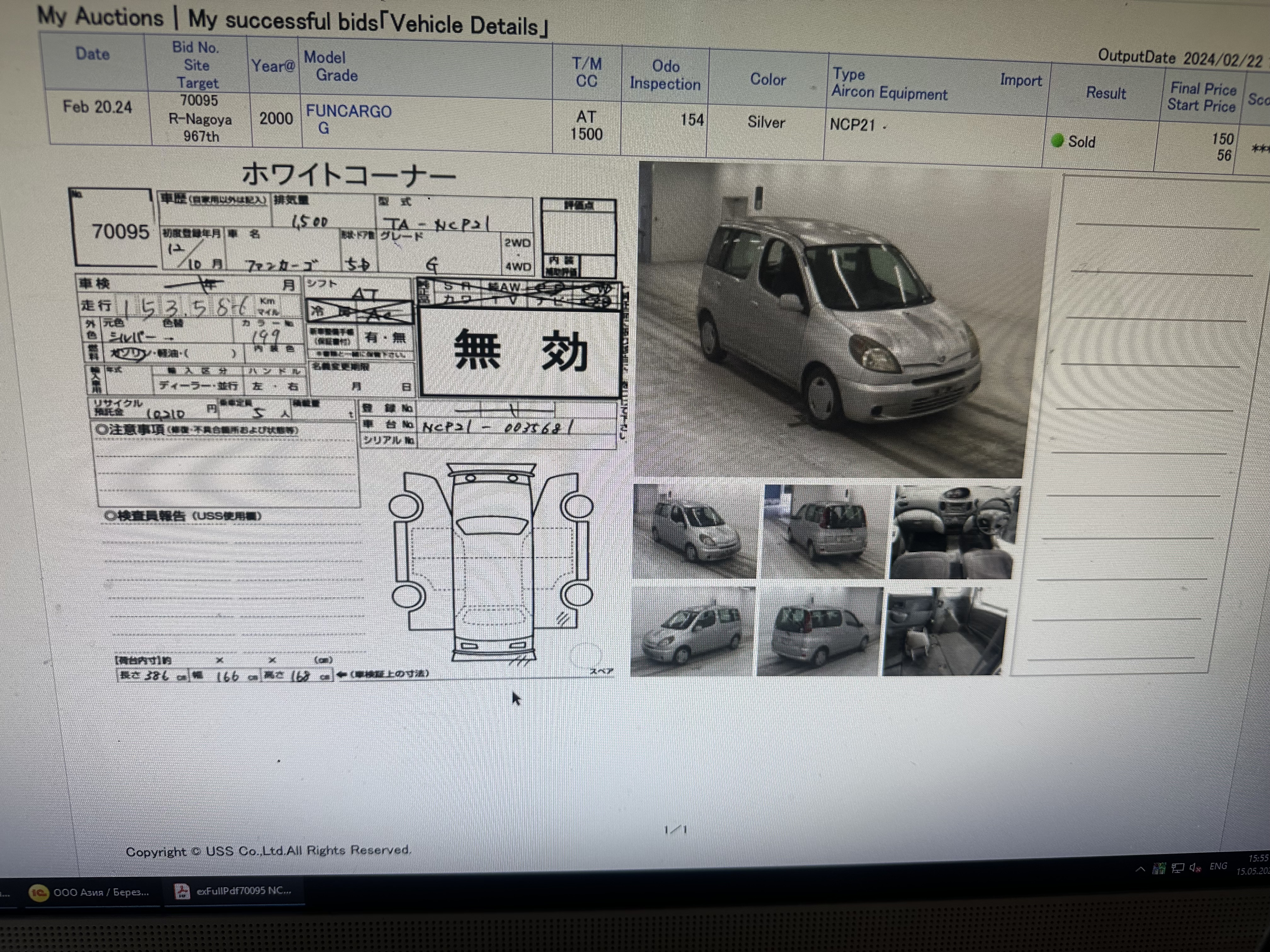
Task: Click the 'Import' column header
Action: (1021, 80)
